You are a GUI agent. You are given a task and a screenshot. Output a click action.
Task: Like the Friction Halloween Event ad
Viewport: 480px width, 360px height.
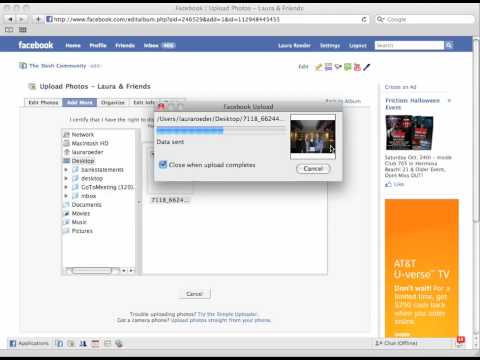tap(395, 184)
